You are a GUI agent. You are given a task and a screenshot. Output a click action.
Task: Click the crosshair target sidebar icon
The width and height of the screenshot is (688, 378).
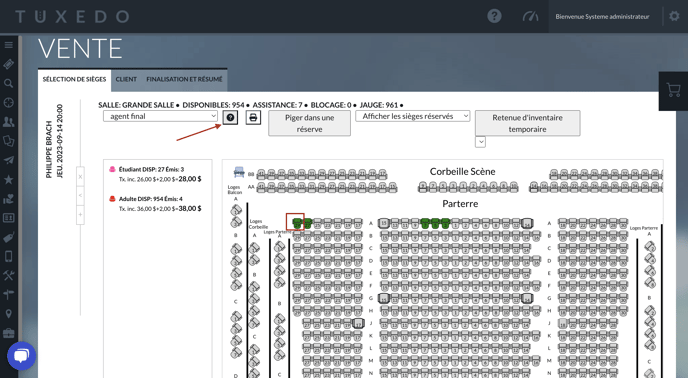[x=8, y=102]
